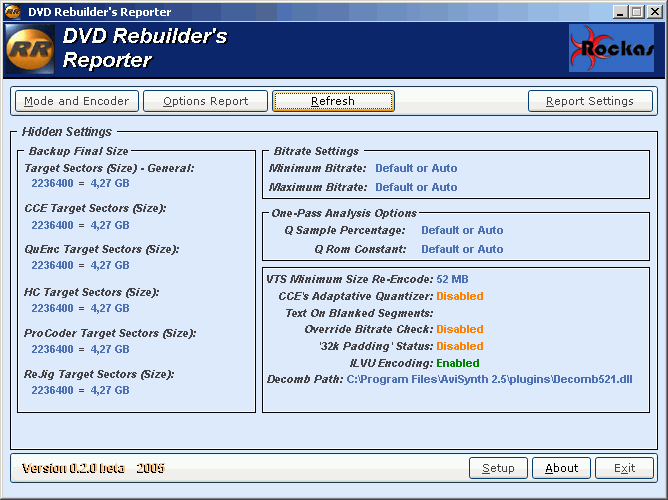This screenshot has height=500, width=668.
Task: Open the Options Report view
Action: point(205,101)
